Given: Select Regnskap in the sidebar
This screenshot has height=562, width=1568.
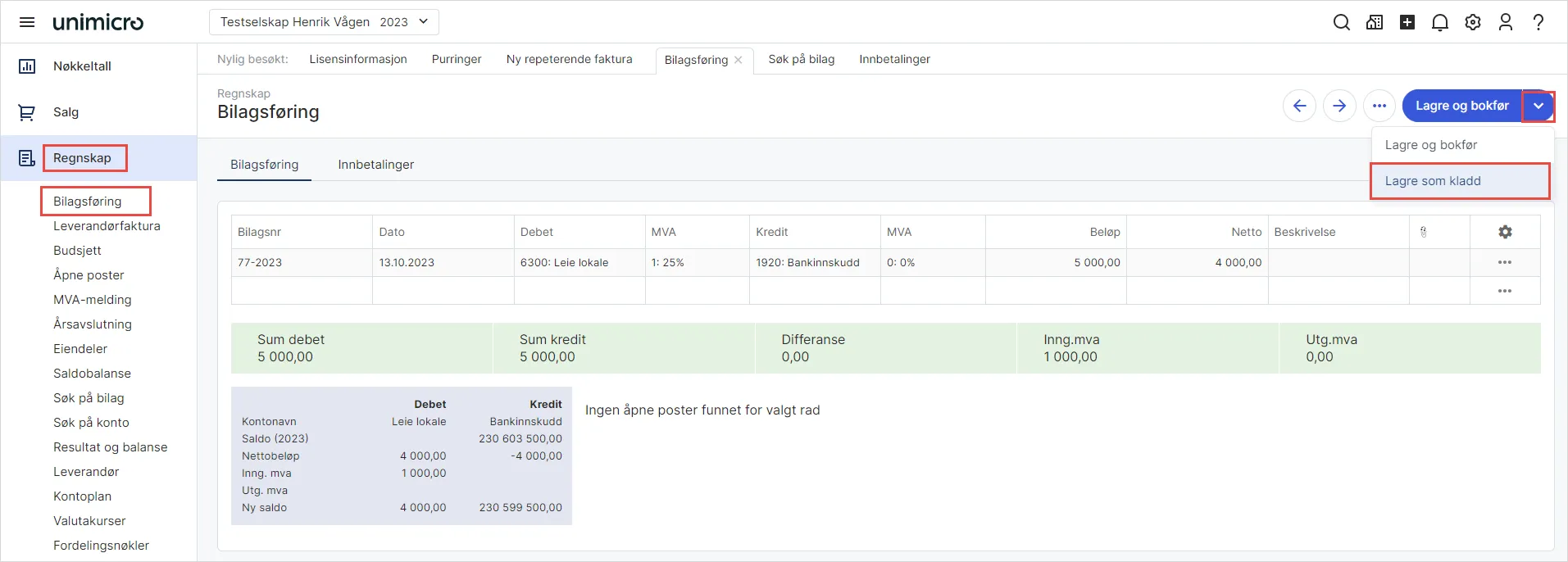Looking at the screenshot, I should pyautogui.click(x=82, y=158).
